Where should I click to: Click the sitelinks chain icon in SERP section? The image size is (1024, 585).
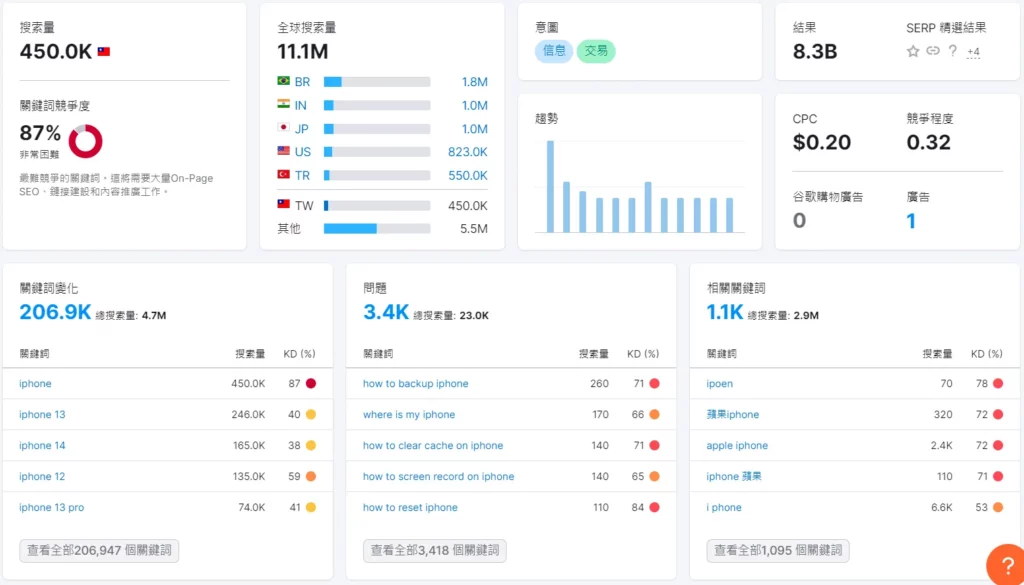click(933, 51)
